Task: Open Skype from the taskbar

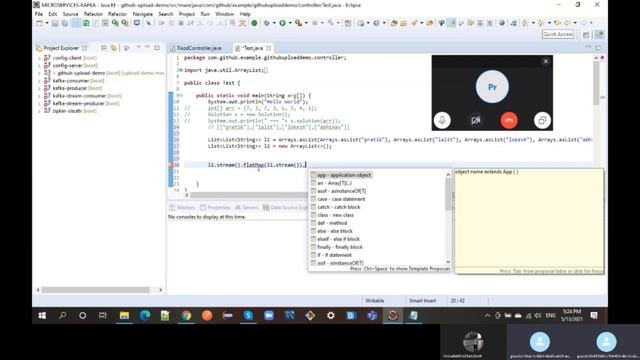Action: (248, 316)
